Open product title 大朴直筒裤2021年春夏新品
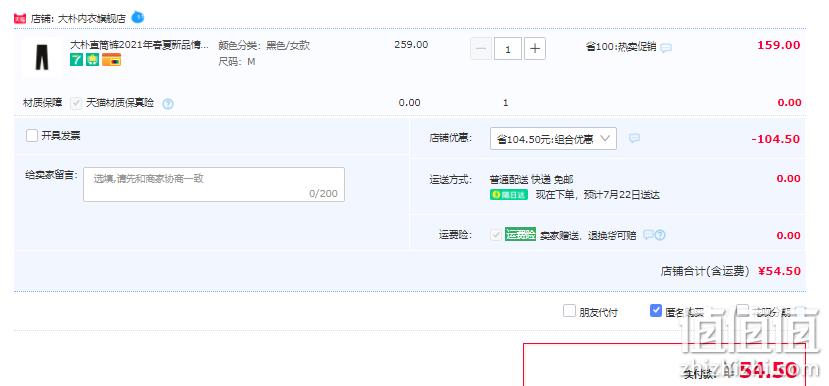Viewport: 829px width, 386px height. [140, 45]
